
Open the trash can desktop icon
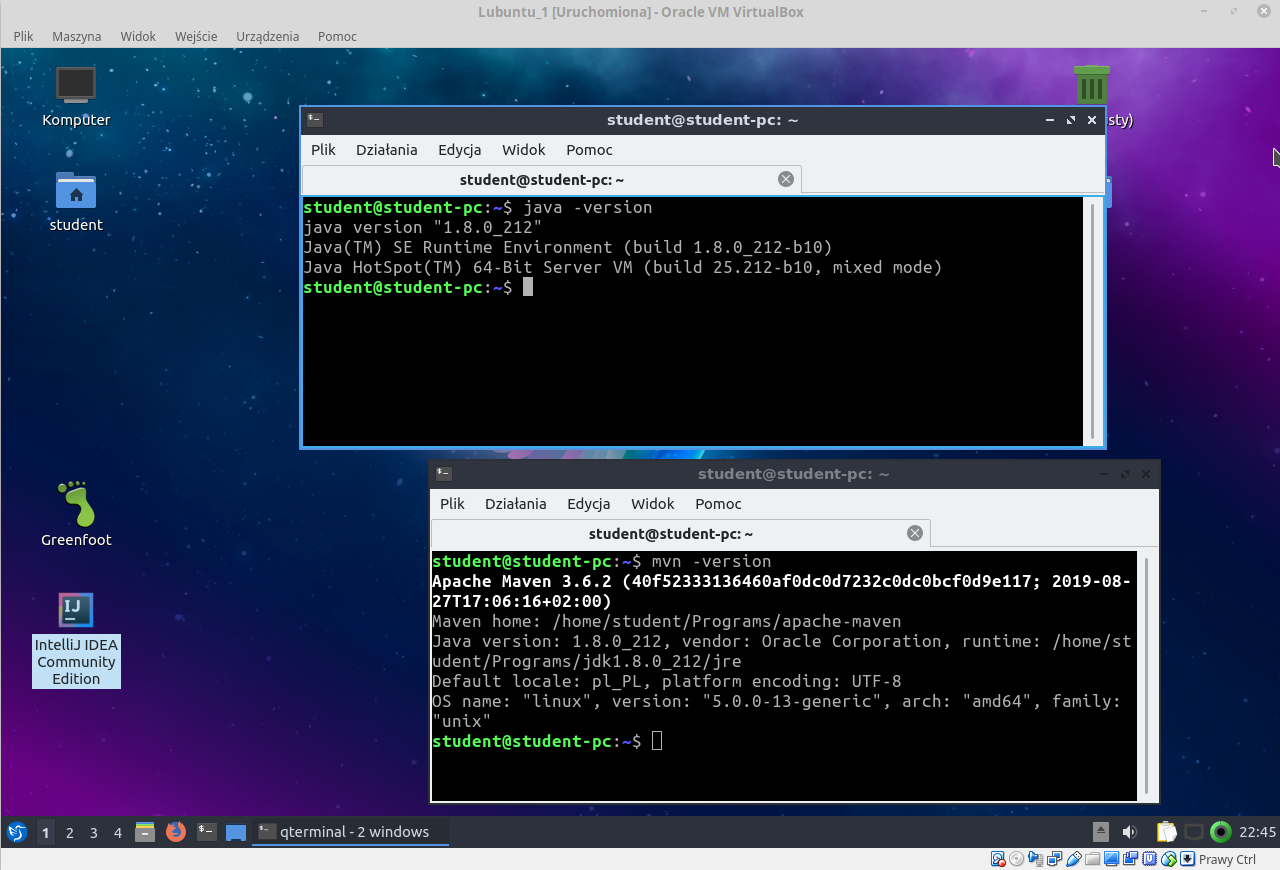tap(1091, 85)
